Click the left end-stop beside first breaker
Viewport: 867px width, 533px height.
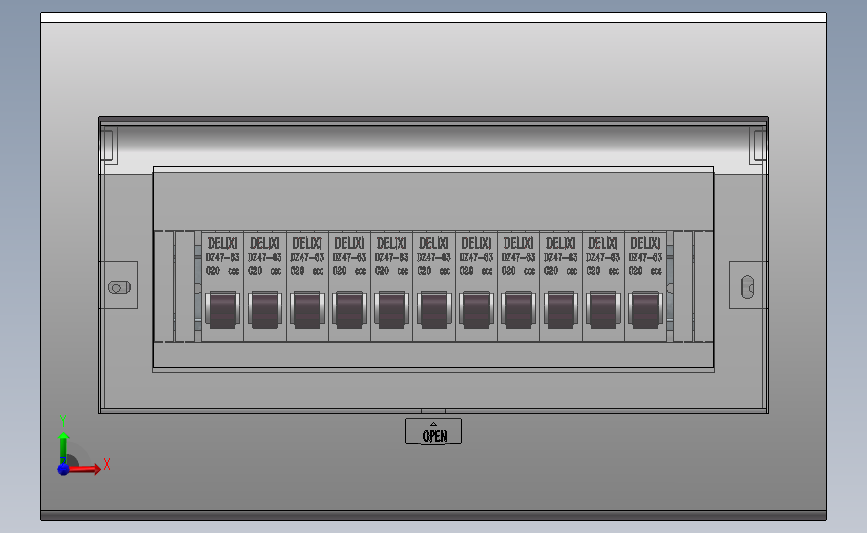pyautogui.click(x=198, y=287)
